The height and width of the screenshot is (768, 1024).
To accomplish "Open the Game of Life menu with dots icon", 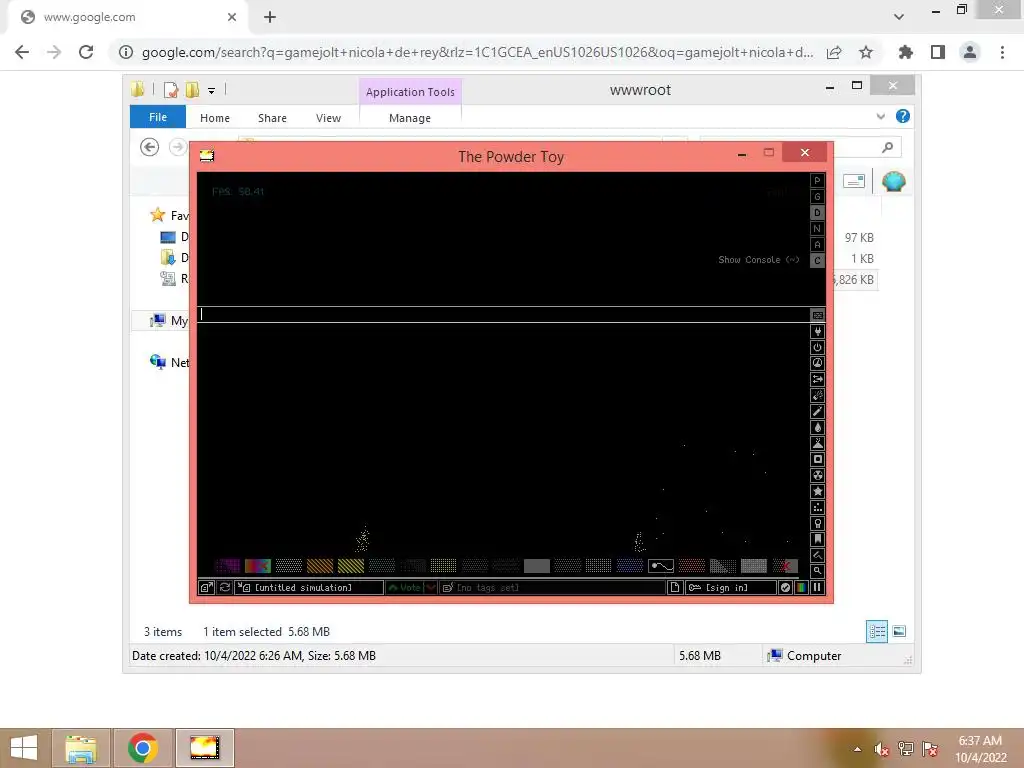I will 817,507.
